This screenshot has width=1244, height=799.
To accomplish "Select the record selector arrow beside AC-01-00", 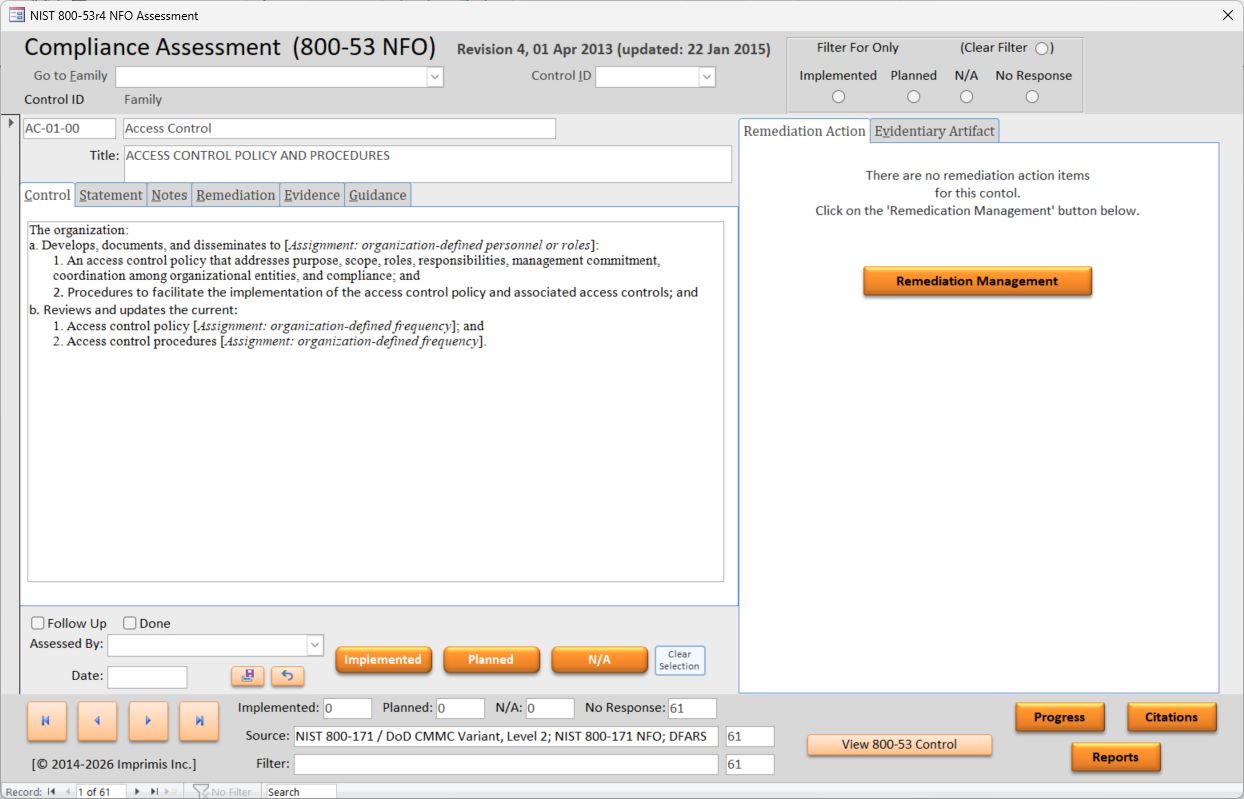I will [11, 123].
